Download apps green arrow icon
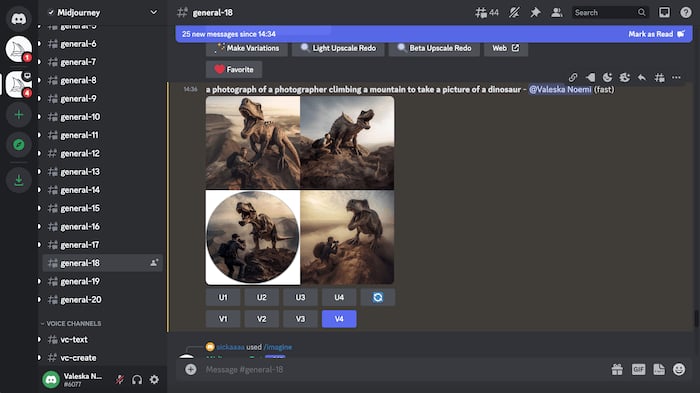Viewport: 700px width, 393px height. pos(18,180)
